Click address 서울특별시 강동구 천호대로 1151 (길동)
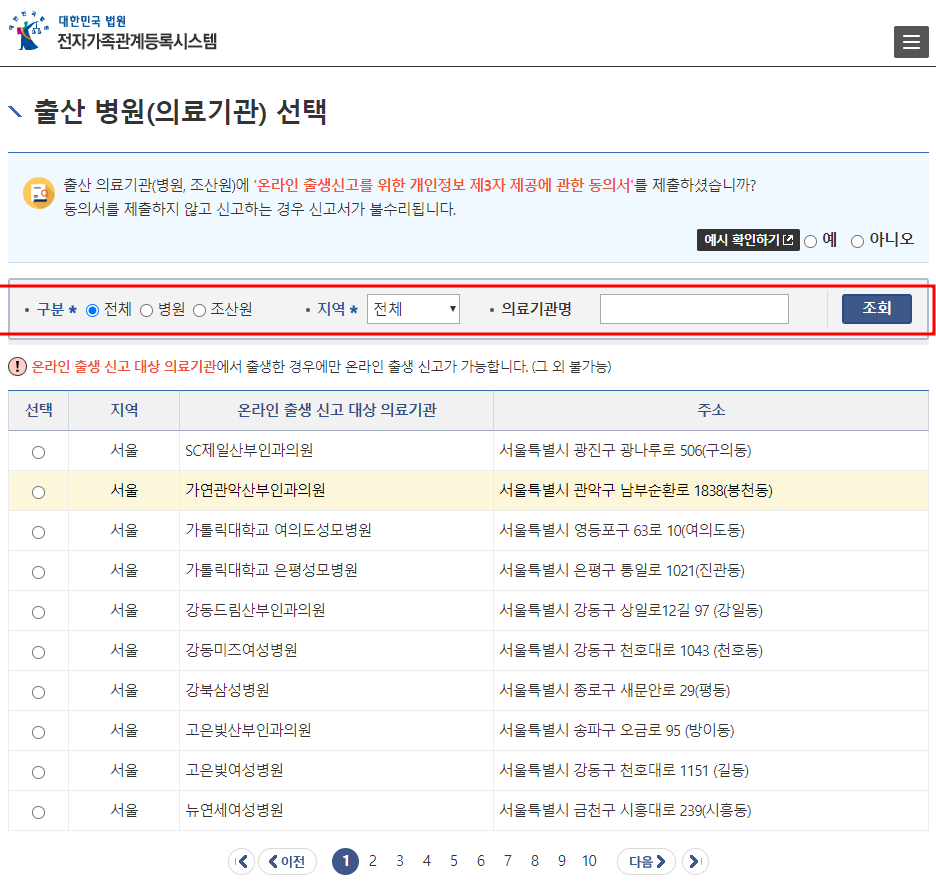 [x=624, y=770]
